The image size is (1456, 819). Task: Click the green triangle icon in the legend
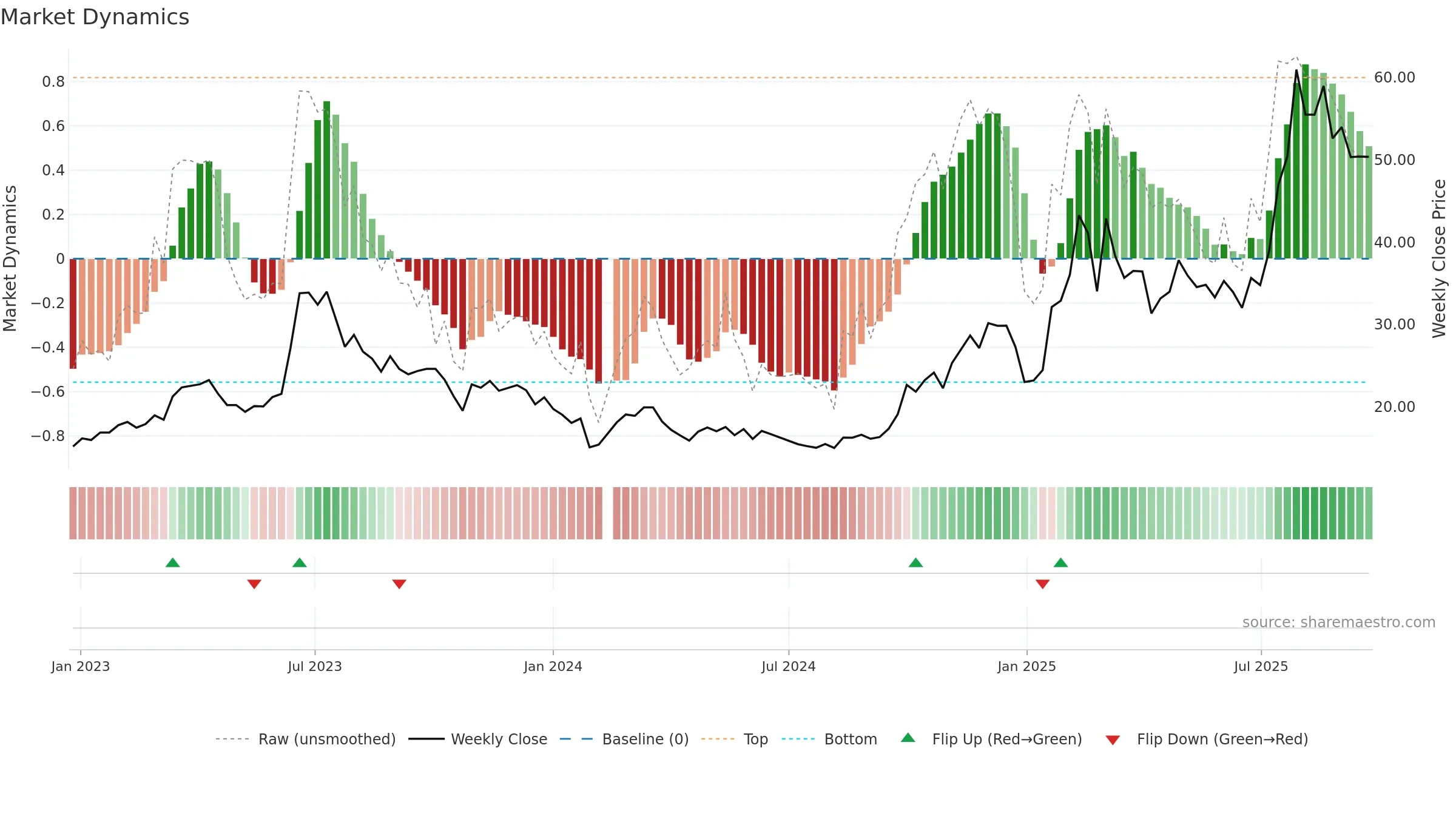(x=908, y=738)
